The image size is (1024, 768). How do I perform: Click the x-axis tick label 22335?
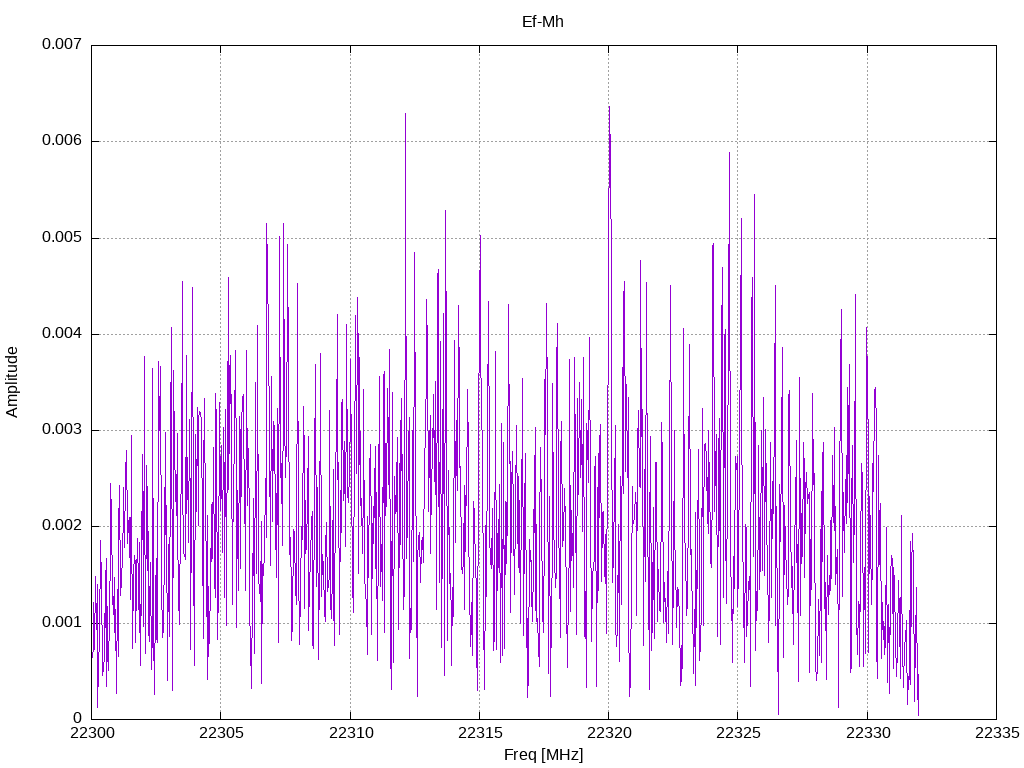pos(997,733)
